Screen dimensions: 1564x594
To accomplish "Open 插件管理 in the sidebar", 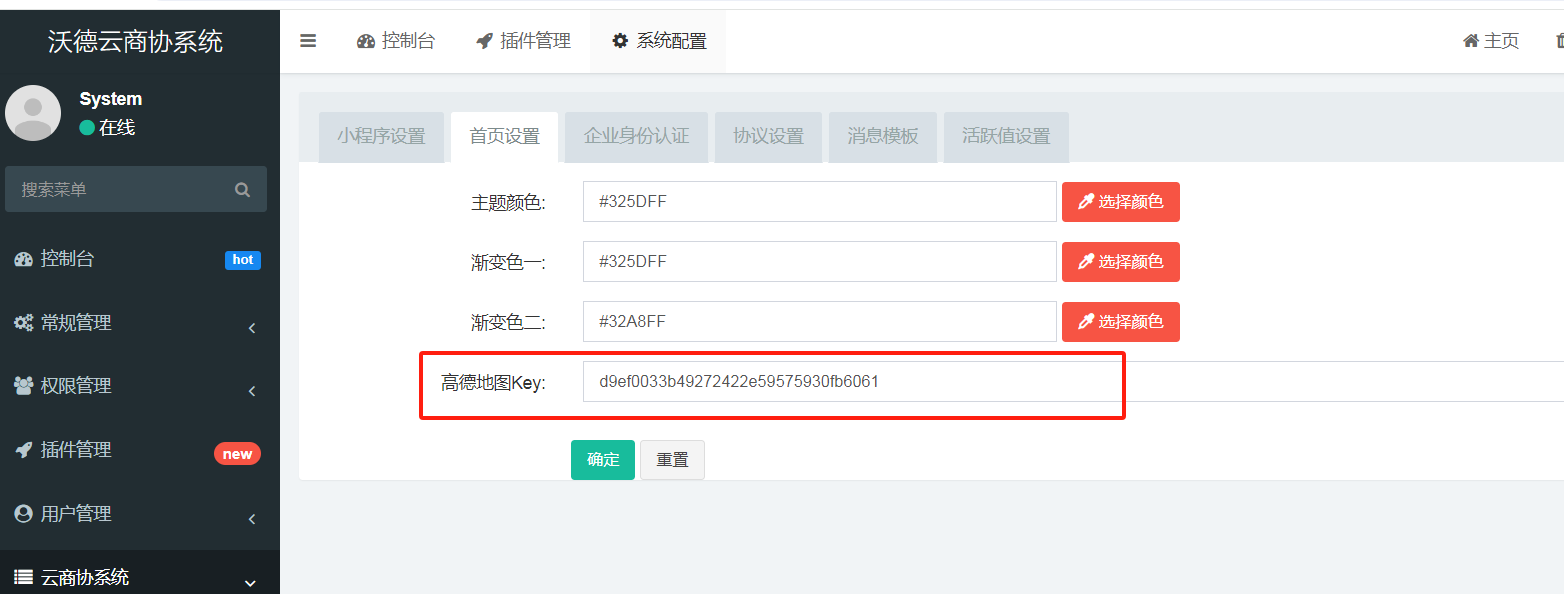I will [x=140, y=450].
